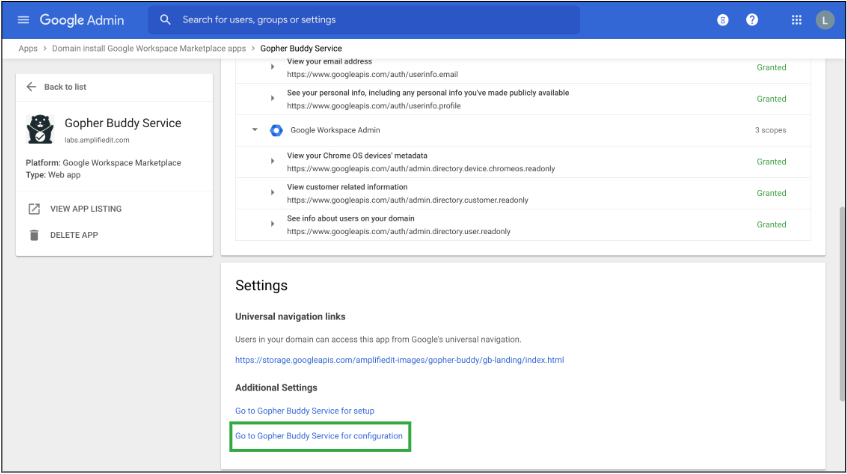
Task: Click the admin.directory.customer.readonly URL
Action: (x=407, y=200)
